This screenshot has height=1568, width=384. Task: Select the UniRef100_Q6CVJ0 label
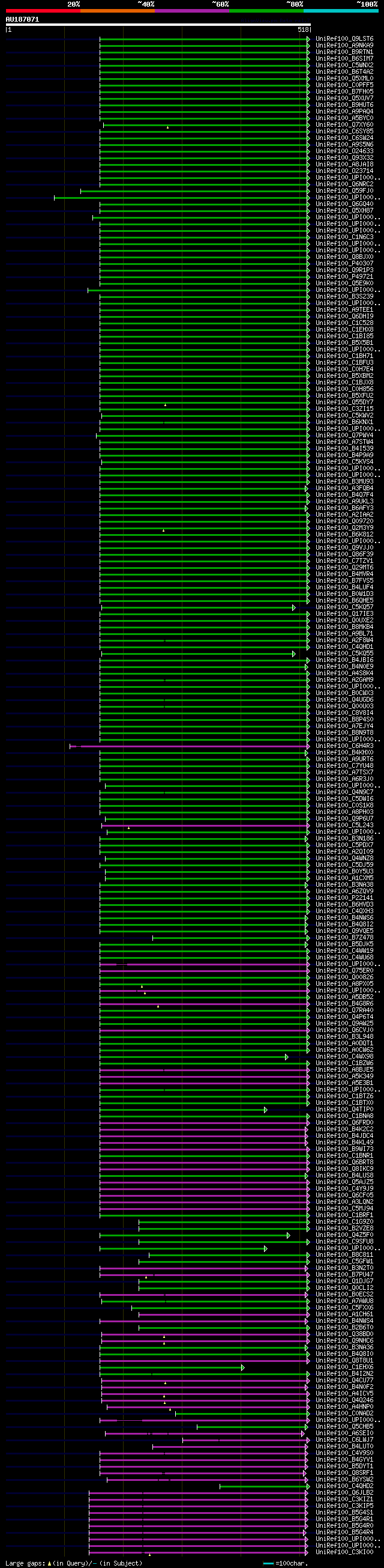click(x=344, y=1030)
